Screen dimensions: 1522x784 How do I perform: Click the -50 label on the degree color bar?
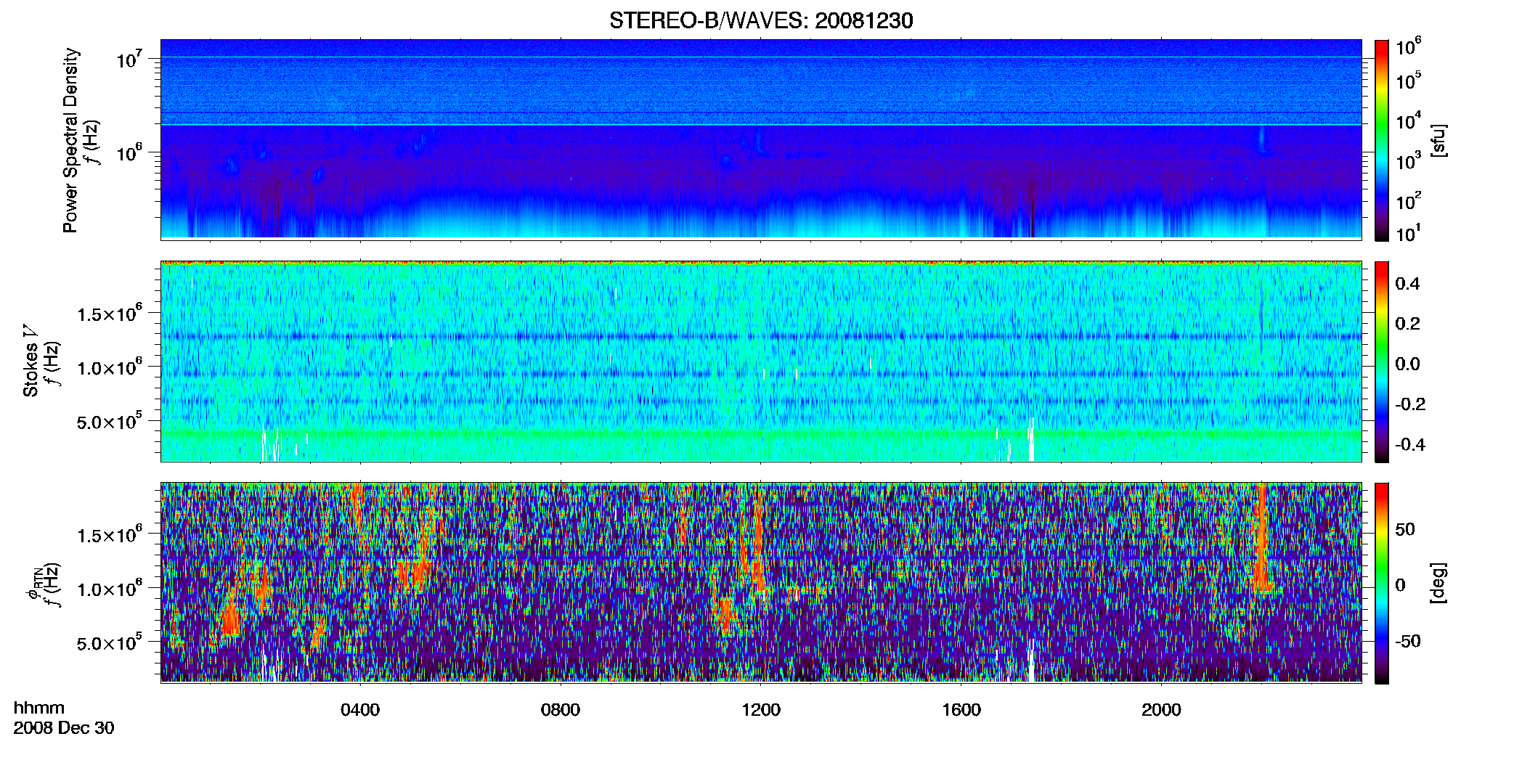click(1408, 641)
